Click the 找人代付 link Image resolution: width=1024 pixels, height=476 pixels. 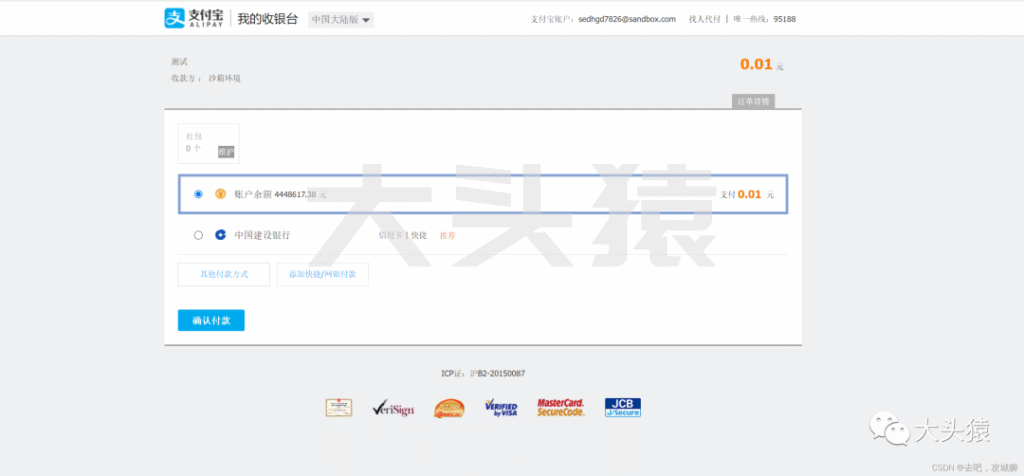point(705,20)
